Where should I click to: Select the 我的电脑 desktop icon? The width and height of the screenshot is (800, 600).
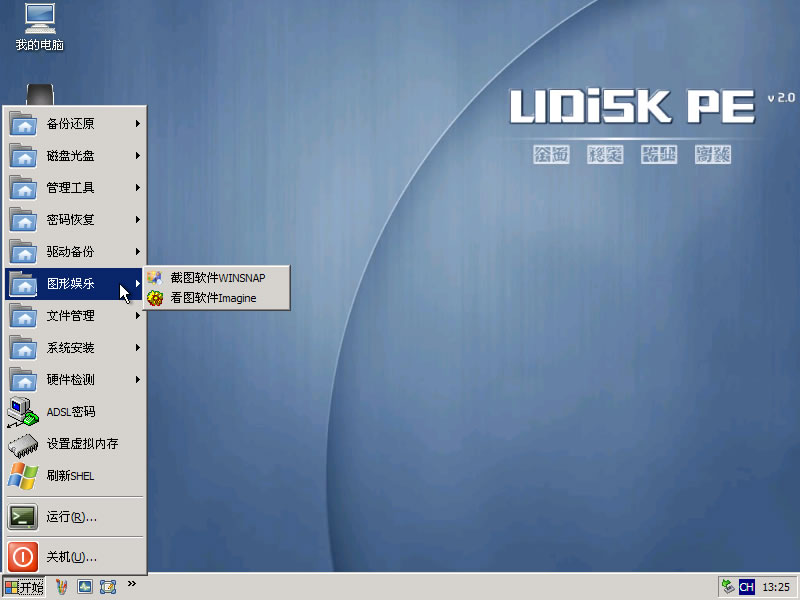40,27
